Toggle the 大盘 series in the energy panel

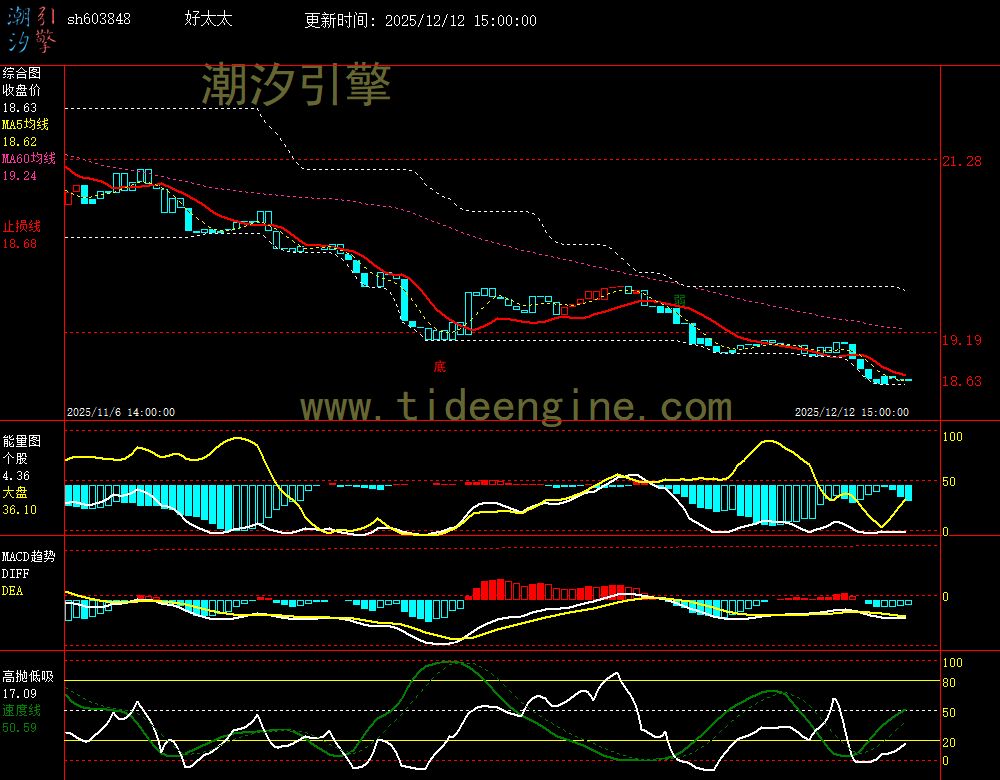13,492
